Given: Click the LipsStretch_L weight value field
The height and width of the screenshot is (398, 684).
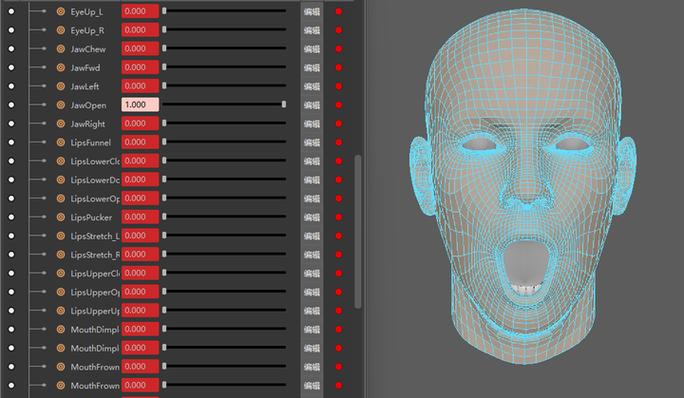Looking at the screenshot, I should (140, 236).
